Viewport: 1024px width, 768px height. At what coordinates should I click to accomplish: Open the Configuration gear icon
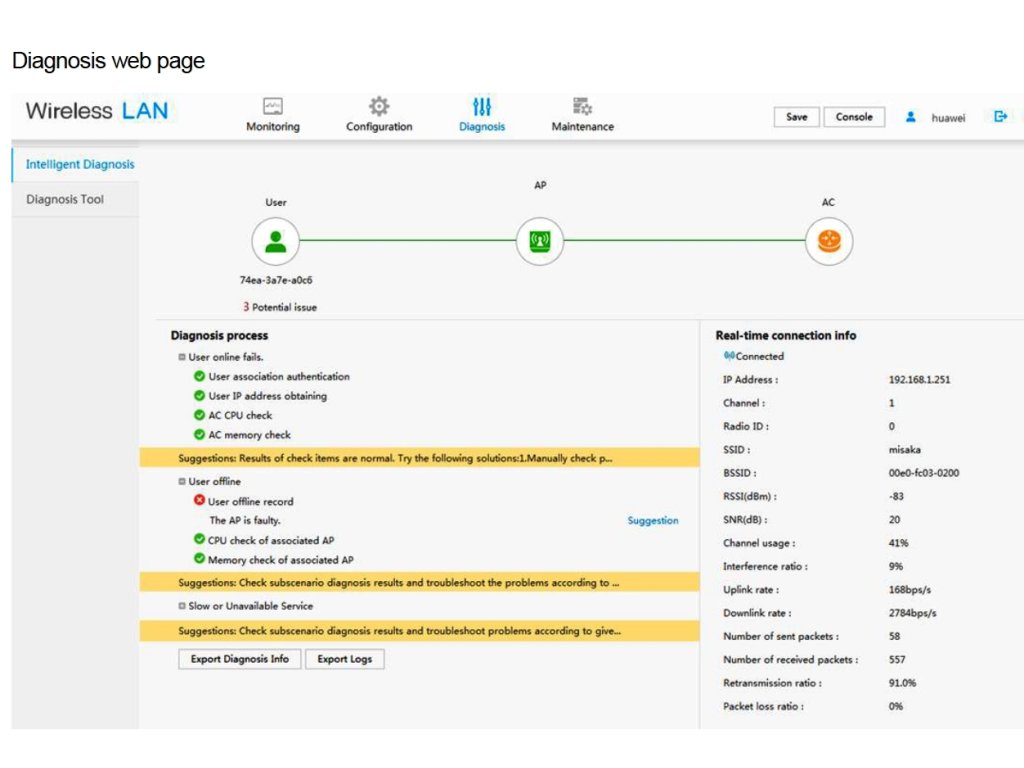[x=379, y=107]
